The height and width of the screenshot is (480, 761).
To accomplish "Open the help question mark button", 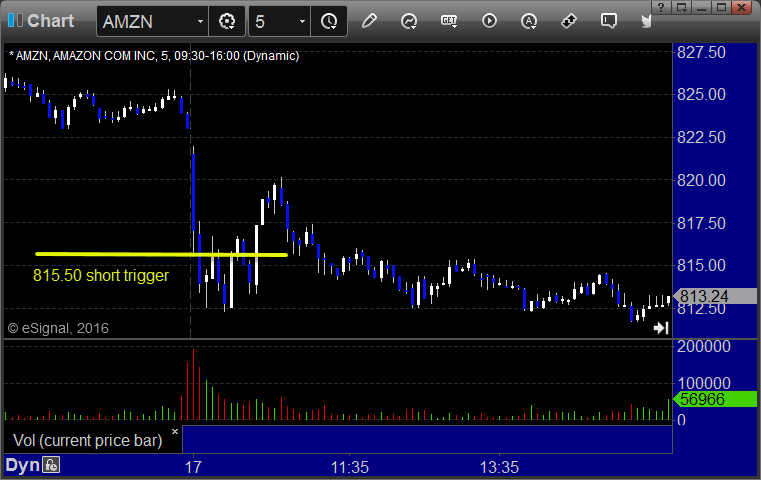I will click(660, 7).
